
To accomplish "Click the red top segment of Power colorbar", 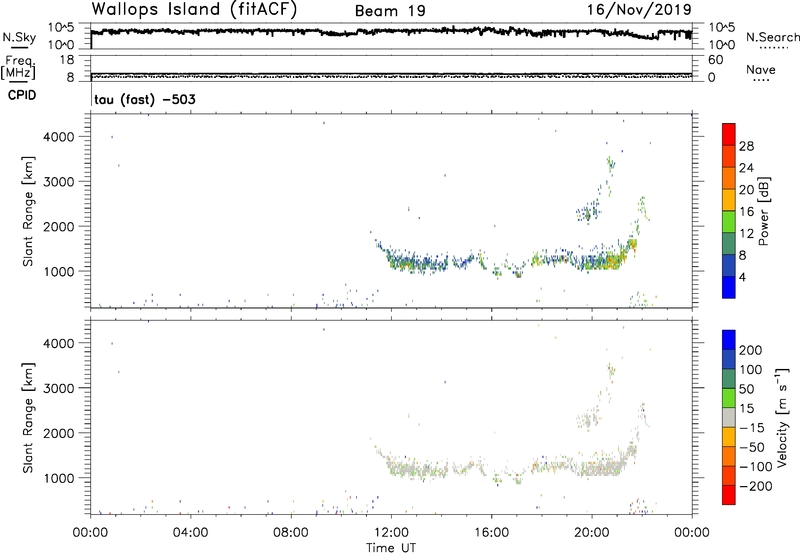I will pos(729,134).
